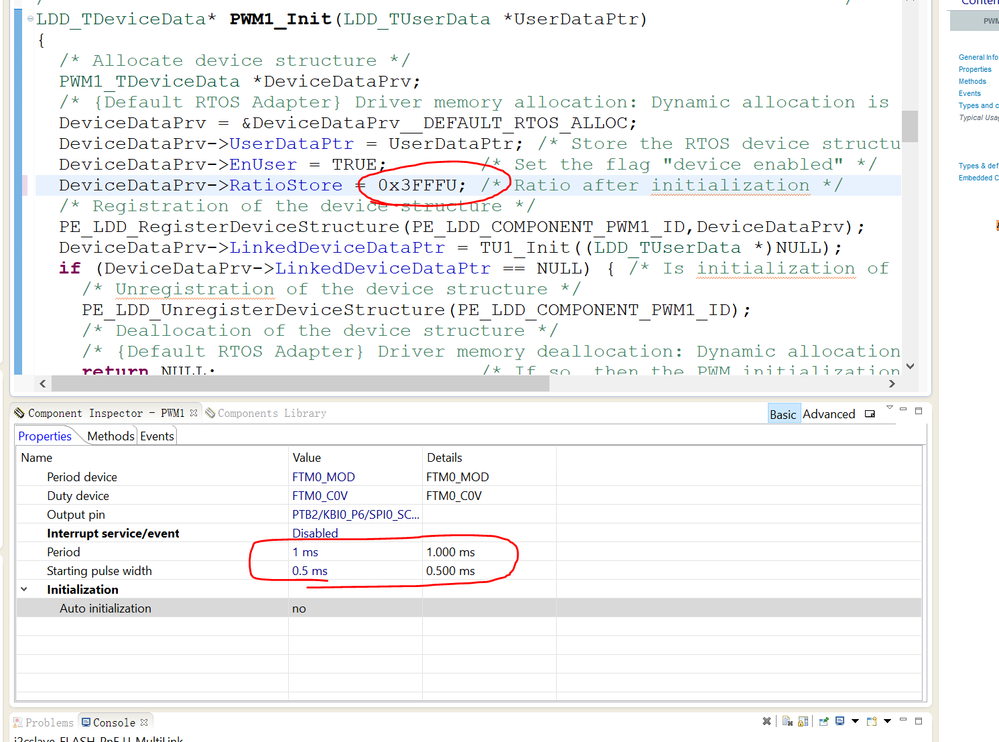Collapse the Initialization property group
999x742 pixels.
[x=24, y=589]
